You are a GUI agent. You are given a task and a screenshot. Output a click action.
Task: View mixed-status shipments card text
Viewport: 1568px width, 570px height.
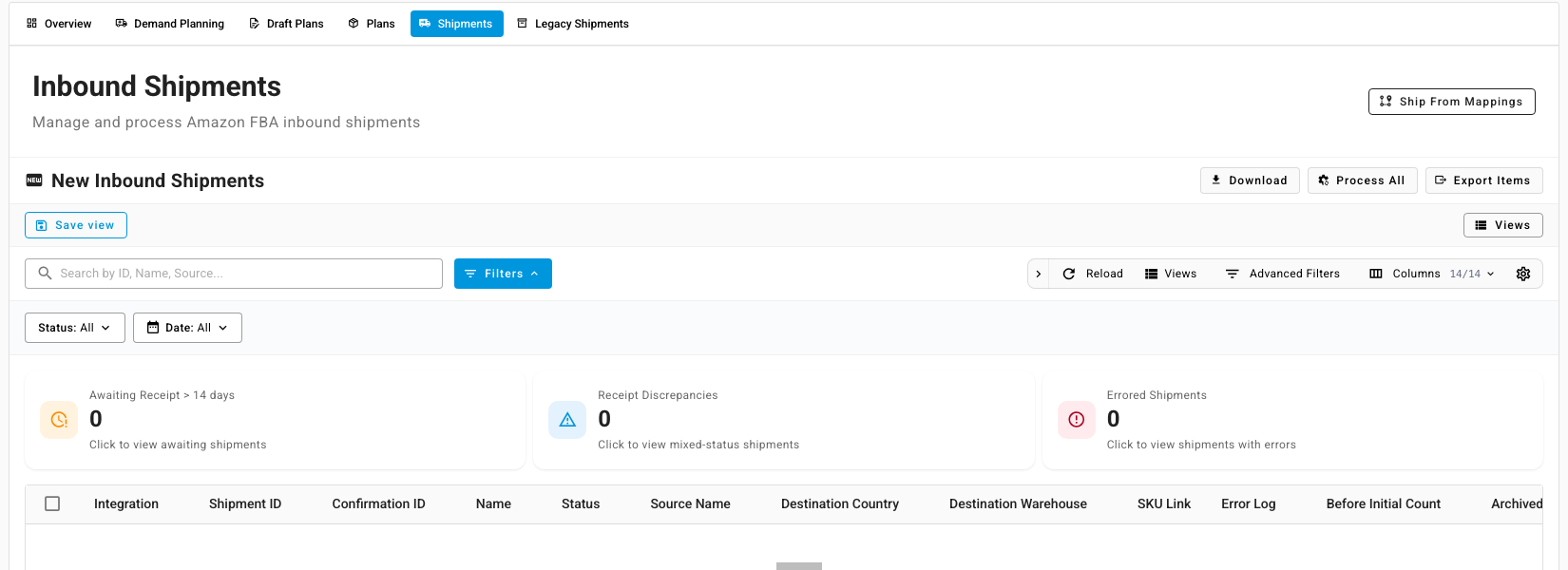click(698, 445)
